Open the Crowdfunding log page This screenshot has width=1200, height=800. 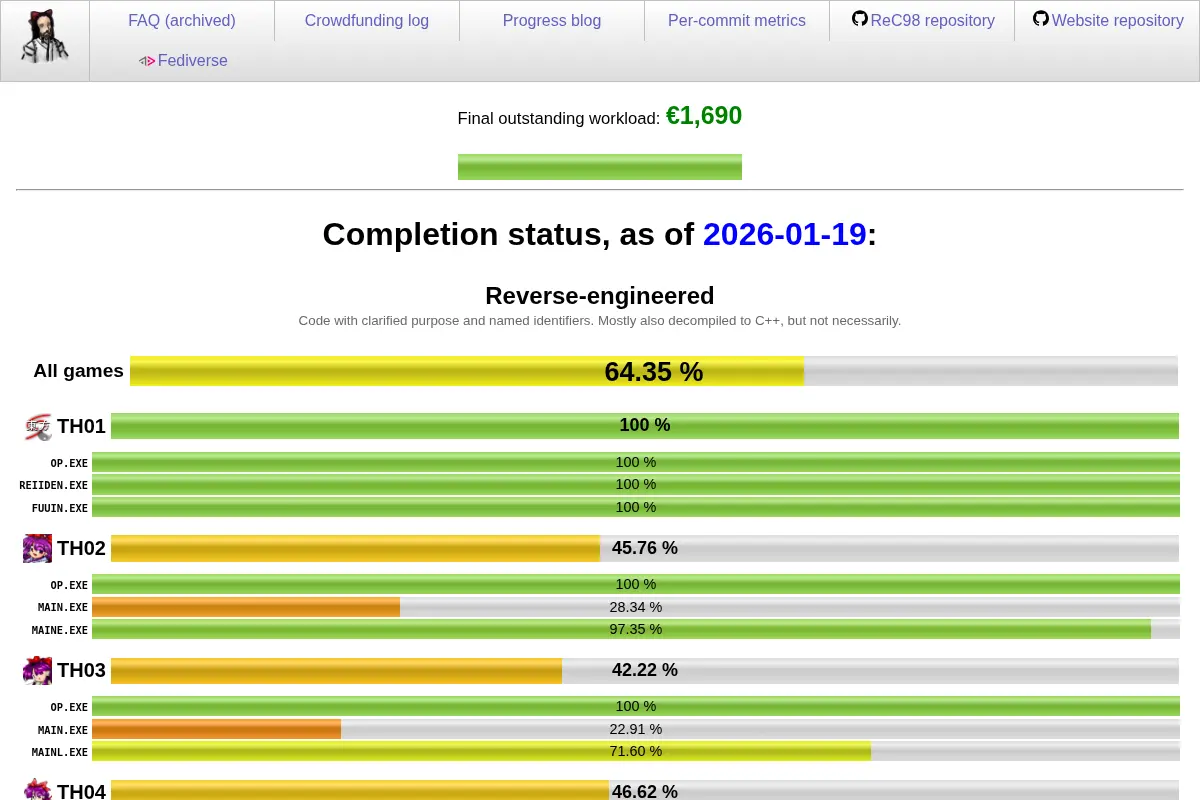[x=367, y=20]
